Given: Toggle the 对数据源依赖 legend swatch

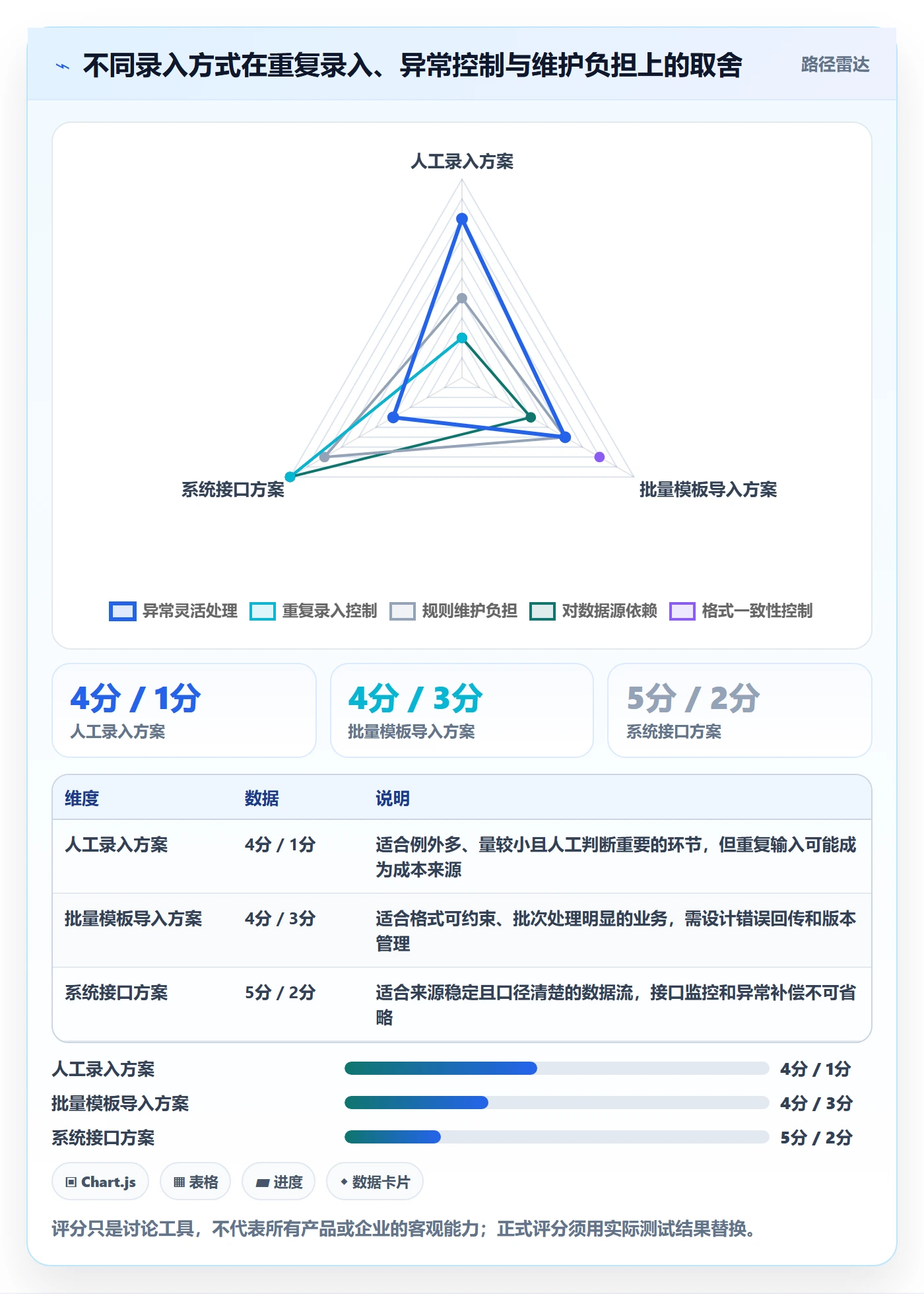Looking at the screenshot, I should click(542, 611).
